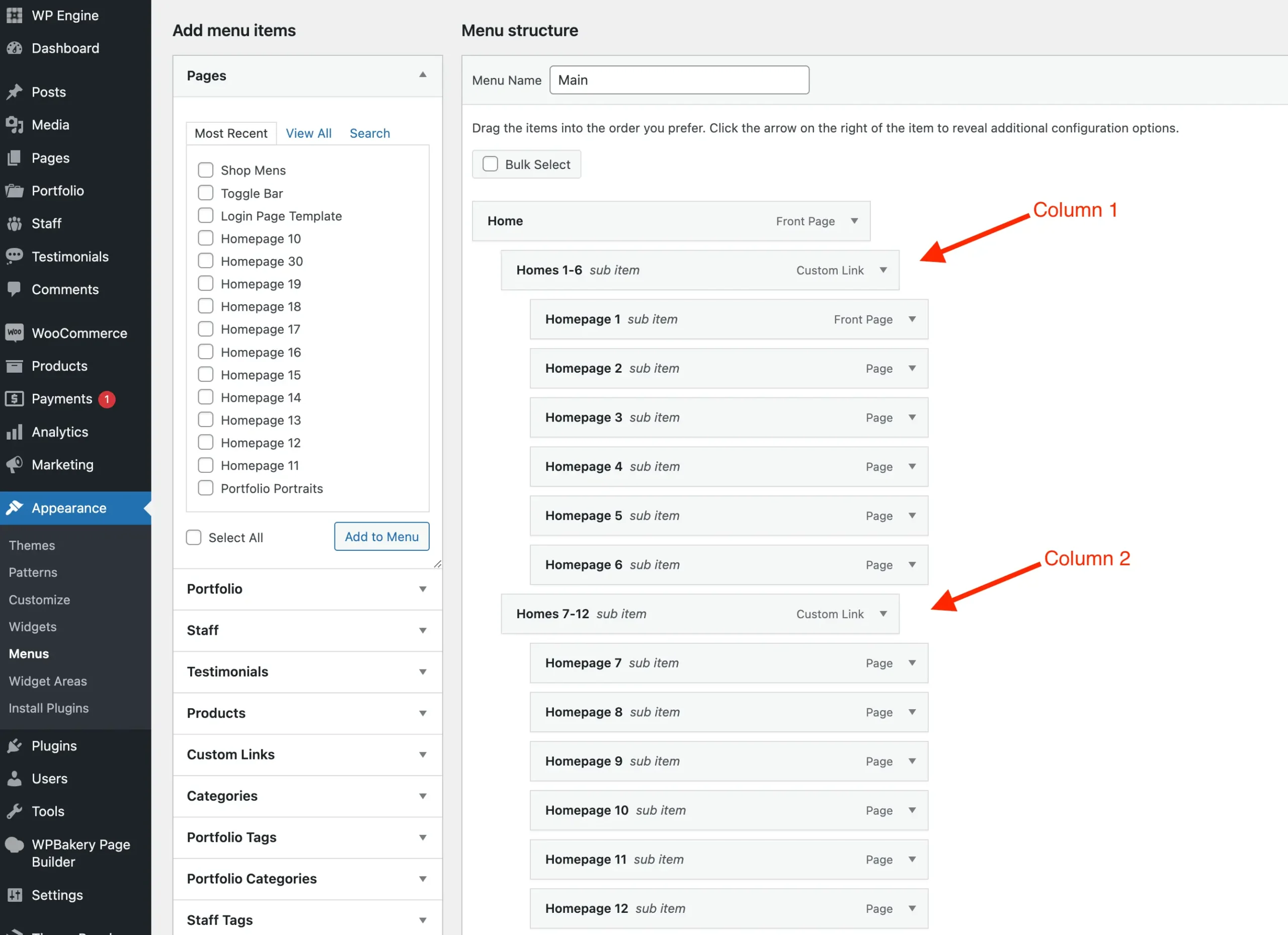The image size is (1288, 935).
Task: Switch to the View All tab
Action: pyautogui.click(x=308, y=133)
